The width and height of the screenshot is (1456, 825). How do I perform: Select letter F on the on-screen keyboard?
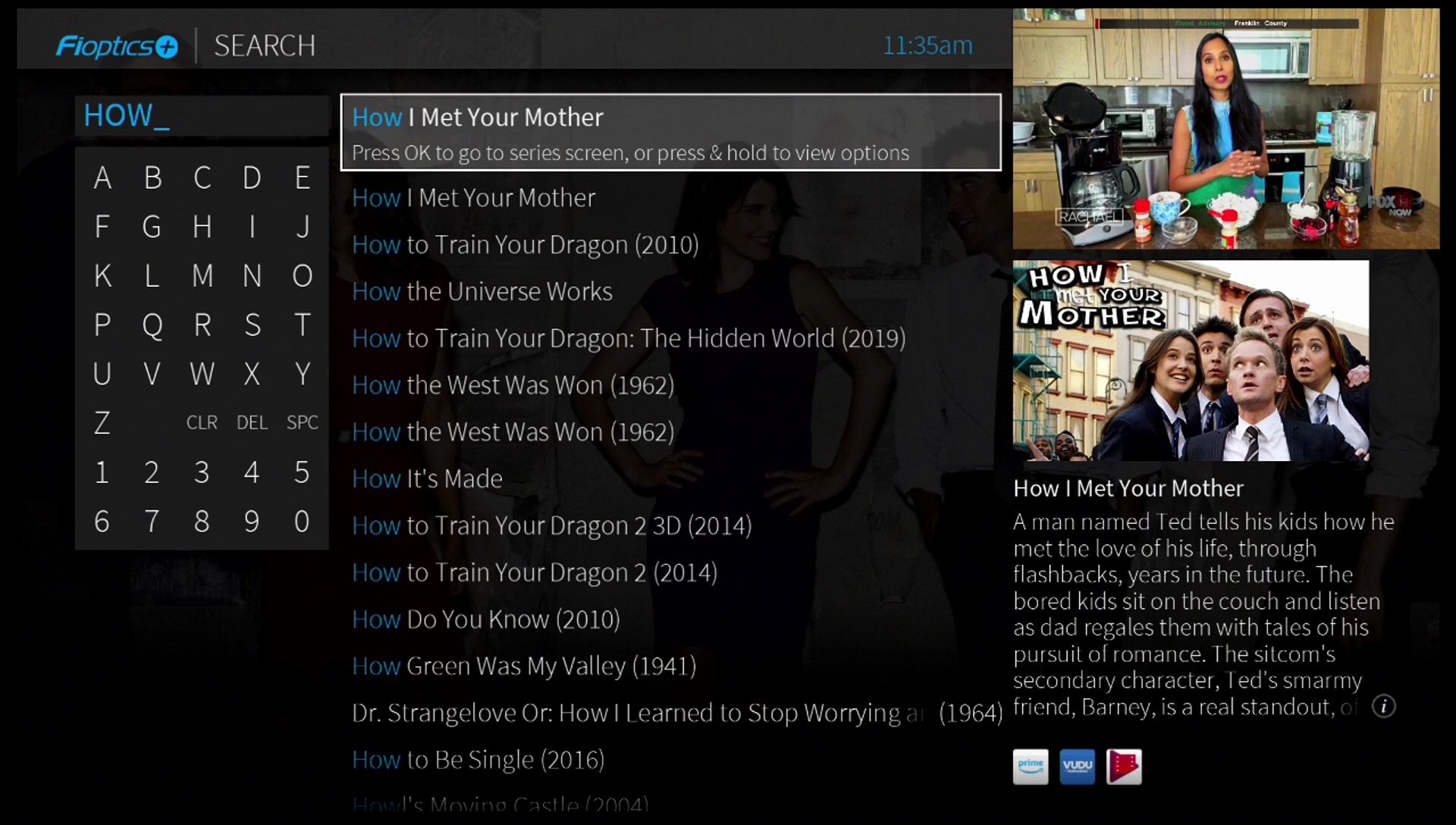102,227
